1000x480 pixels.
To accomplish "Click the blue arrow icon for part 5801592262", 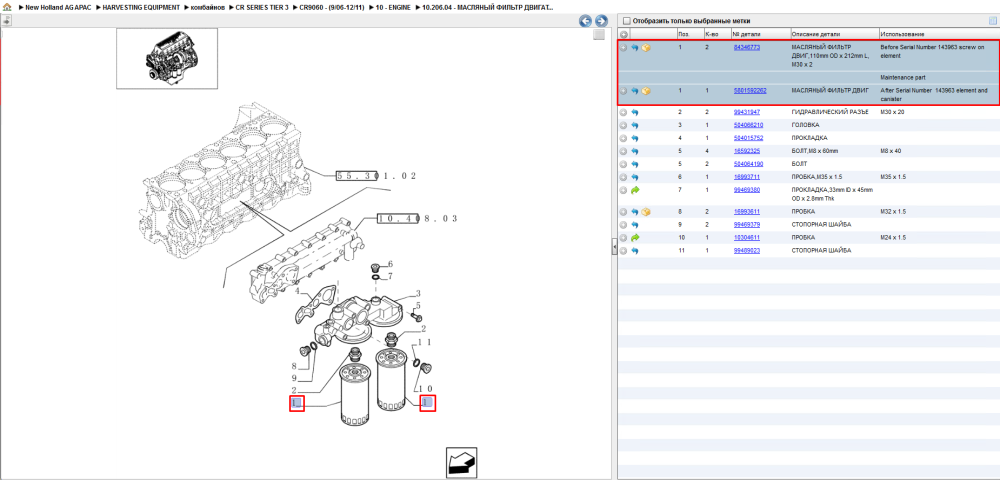I will (x=635, y=91).
